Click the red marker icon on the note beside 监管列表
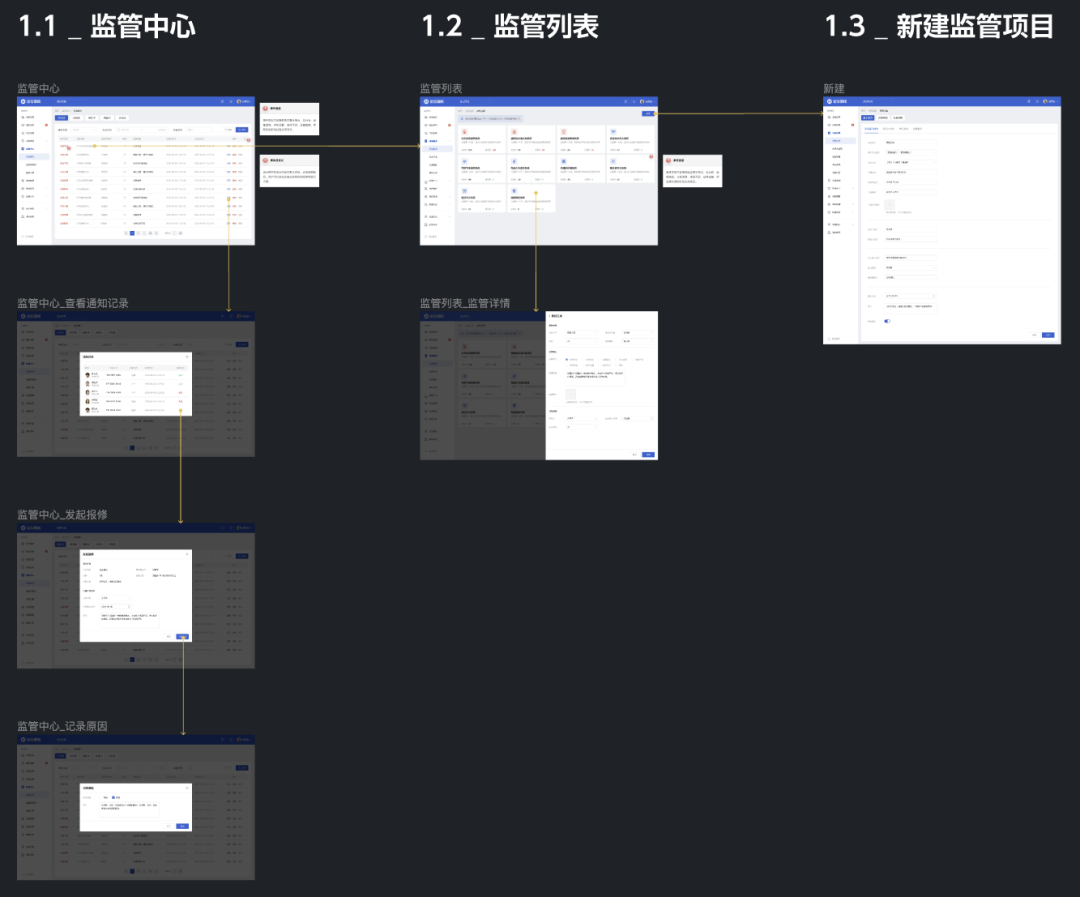This screenshot has height=897, width=1080. coord(669,160)
